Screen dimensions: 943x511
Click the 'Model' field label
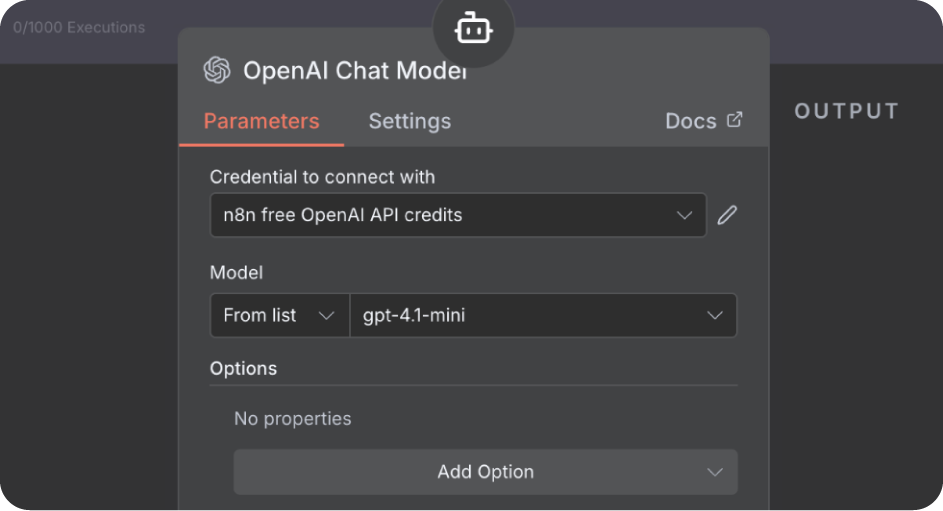(x=236, y=272)
